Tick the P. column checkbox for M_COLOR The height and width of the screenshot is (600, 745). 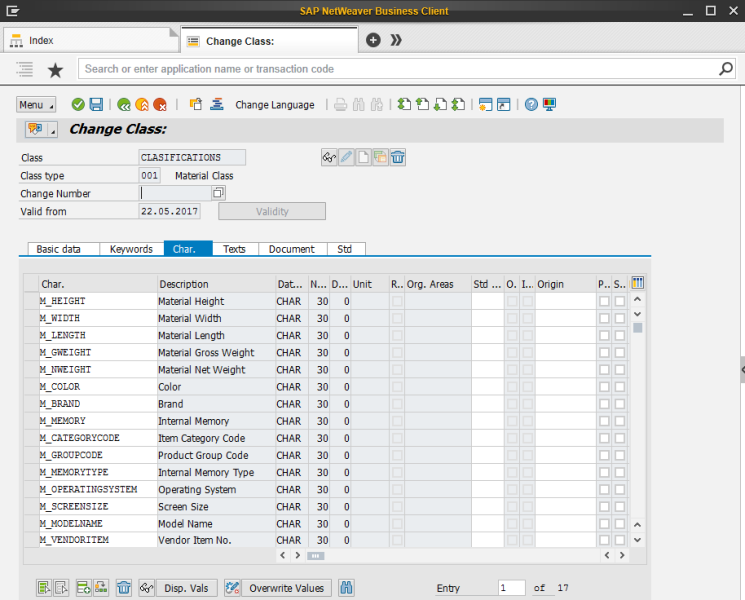coord(603,386)
